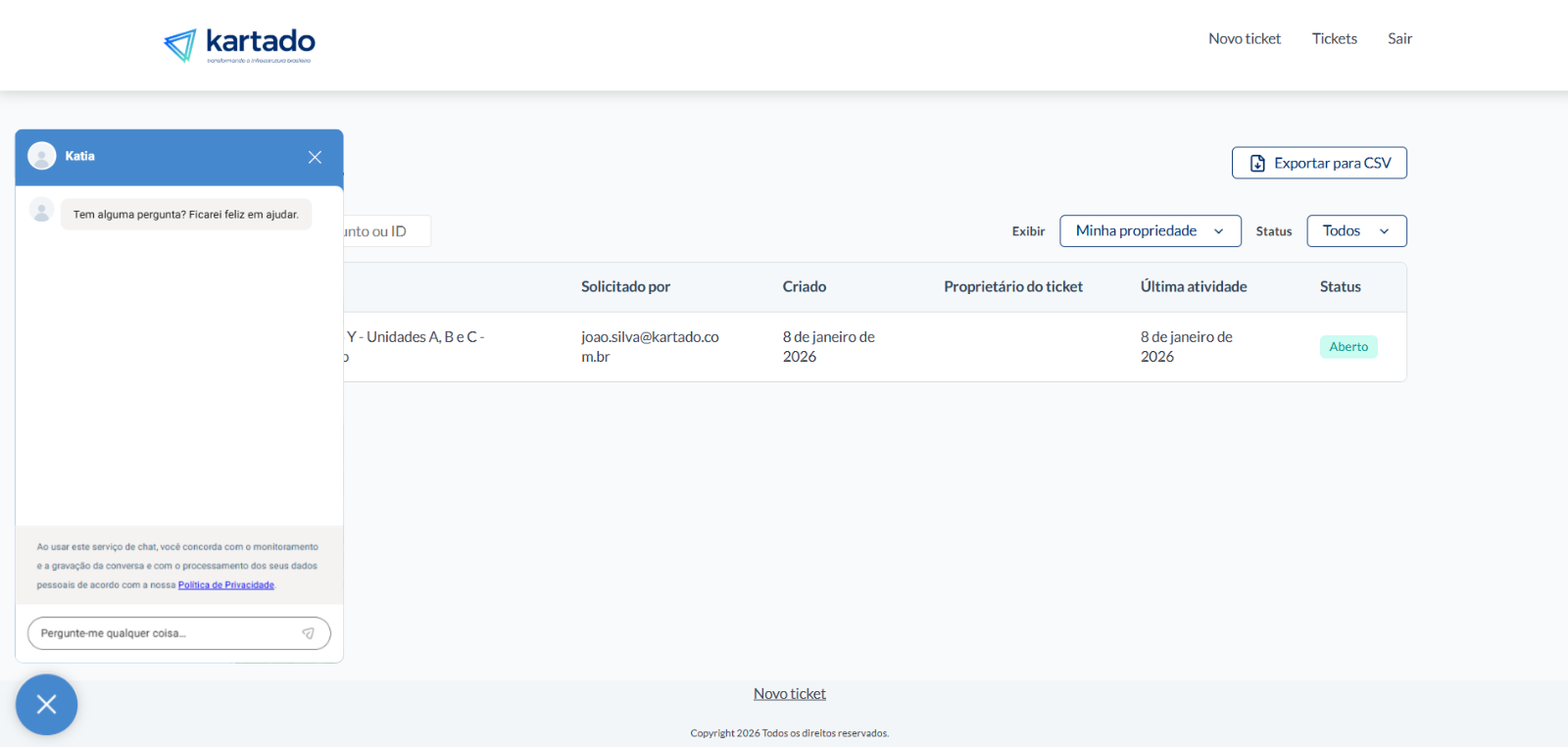Click the ticket search field

point(387,231)
